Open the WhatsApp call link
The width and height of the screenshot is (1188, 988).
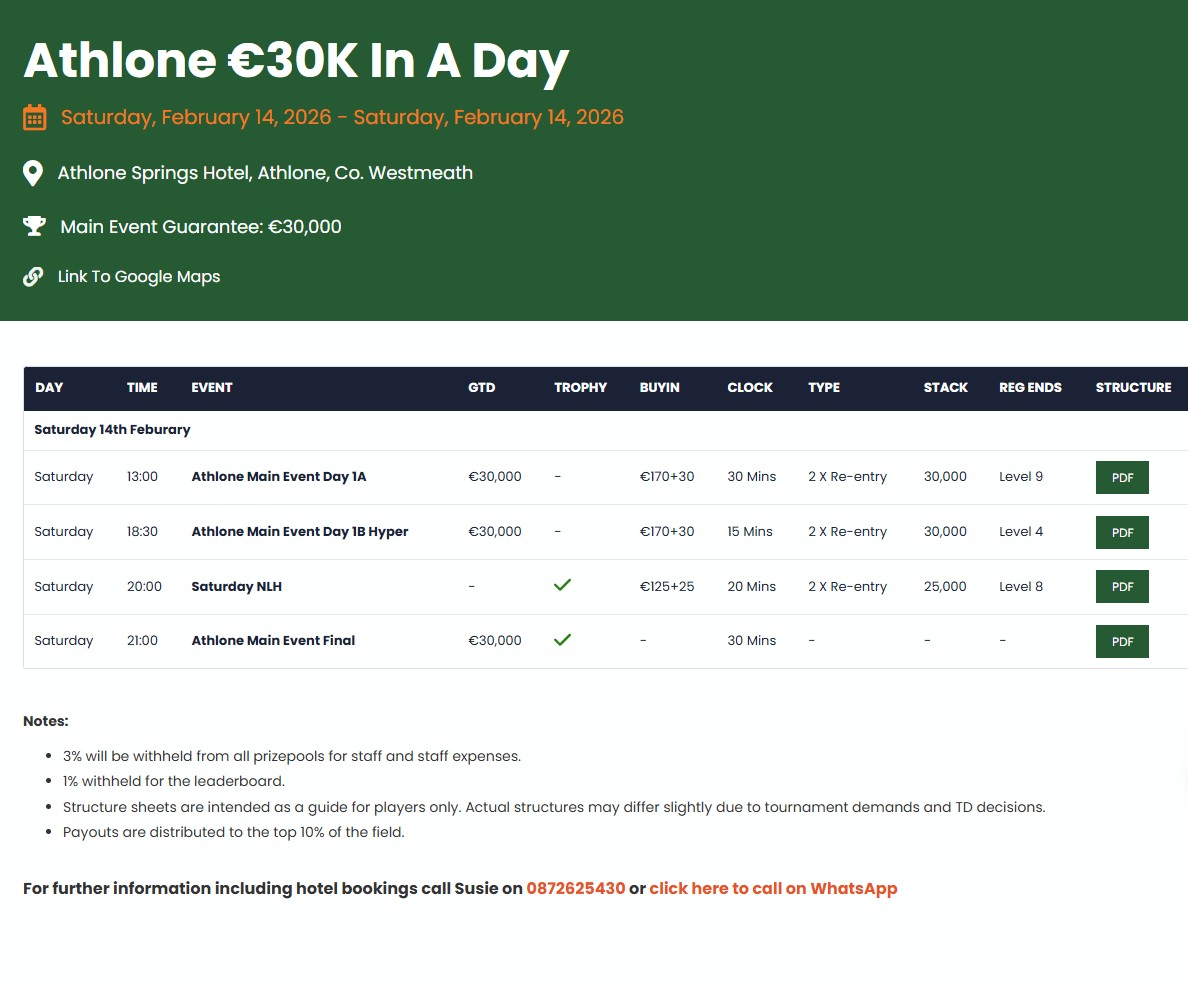click(x=773, y=888)
